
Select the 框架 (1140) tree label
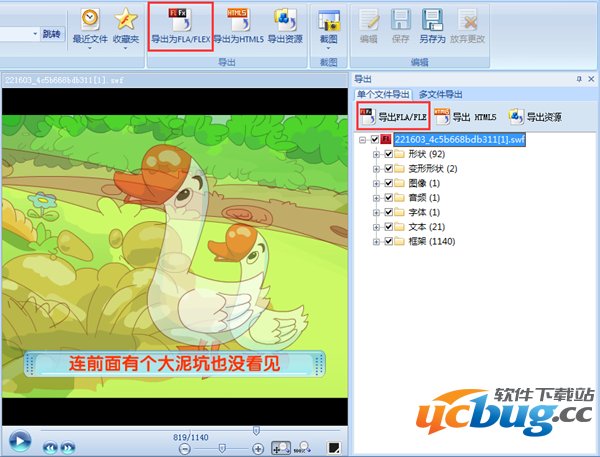(x=432, y=241)
